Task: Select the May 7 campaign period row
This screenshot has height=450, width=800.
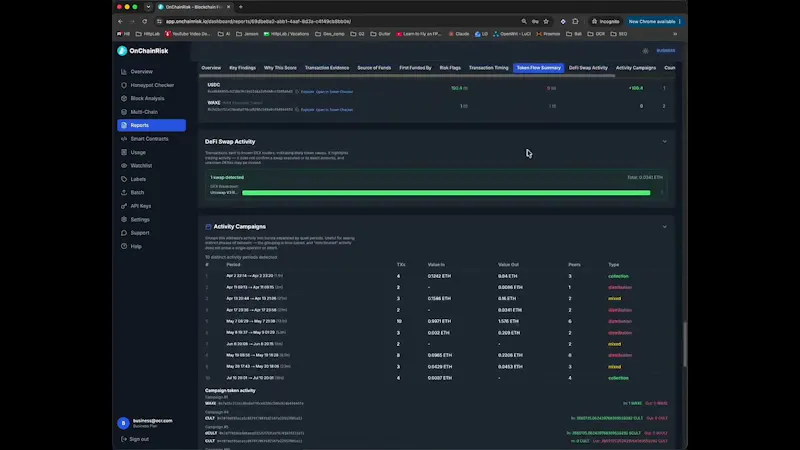Action: tap(438, 321)
